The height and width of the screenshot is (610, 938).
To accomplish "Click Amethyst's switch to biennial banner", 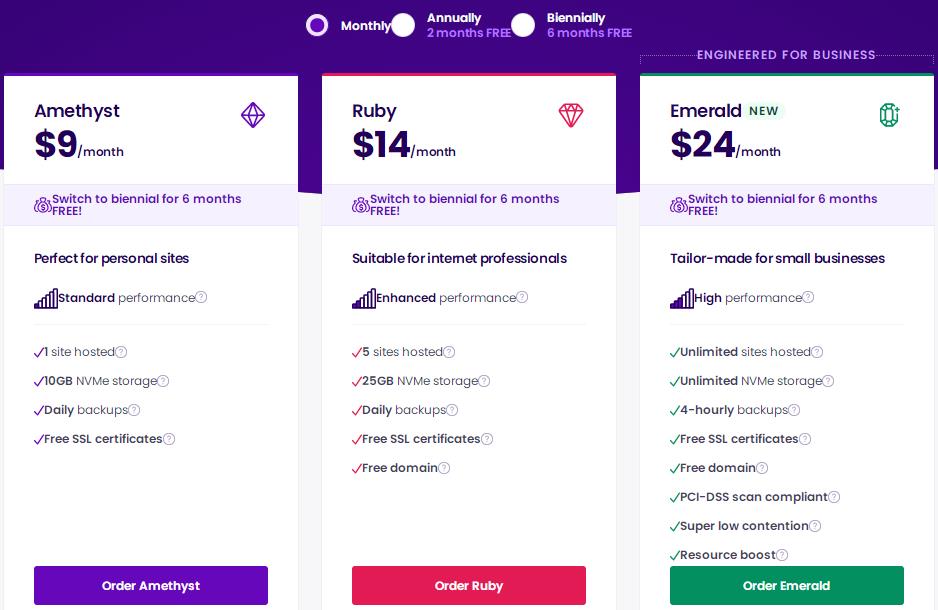I will click(x=151, y=205).
